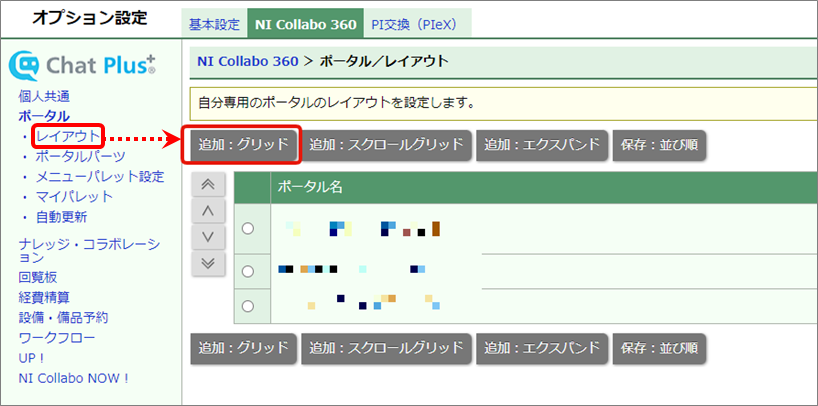This screenshot has width=818, height=406.
Task: Select the first portal row radio button
Action: pos(248,229)
